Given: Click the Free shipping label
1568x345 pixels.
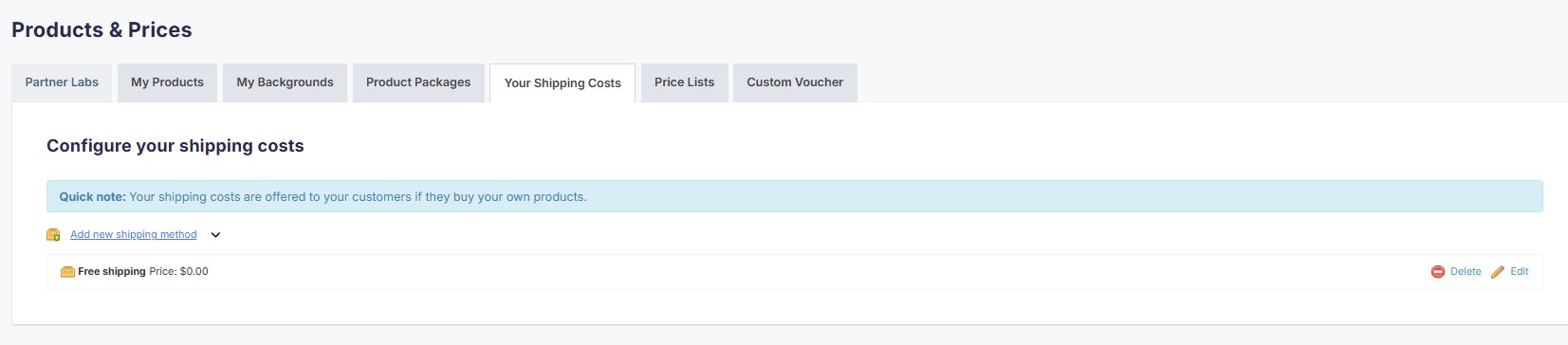Looking at the screenshot, I should (112, 271).
